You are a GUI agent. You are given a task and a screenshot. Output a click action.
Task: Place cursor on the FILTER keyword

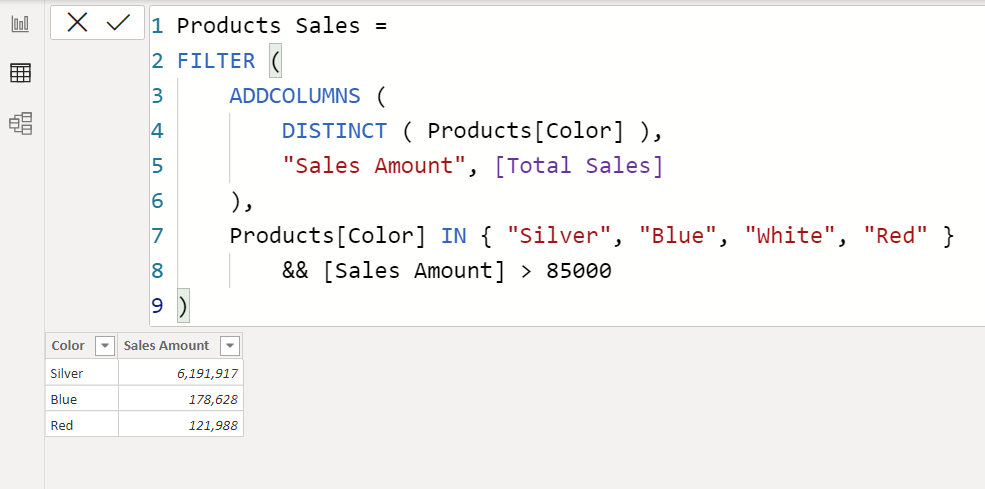point(216,61)
